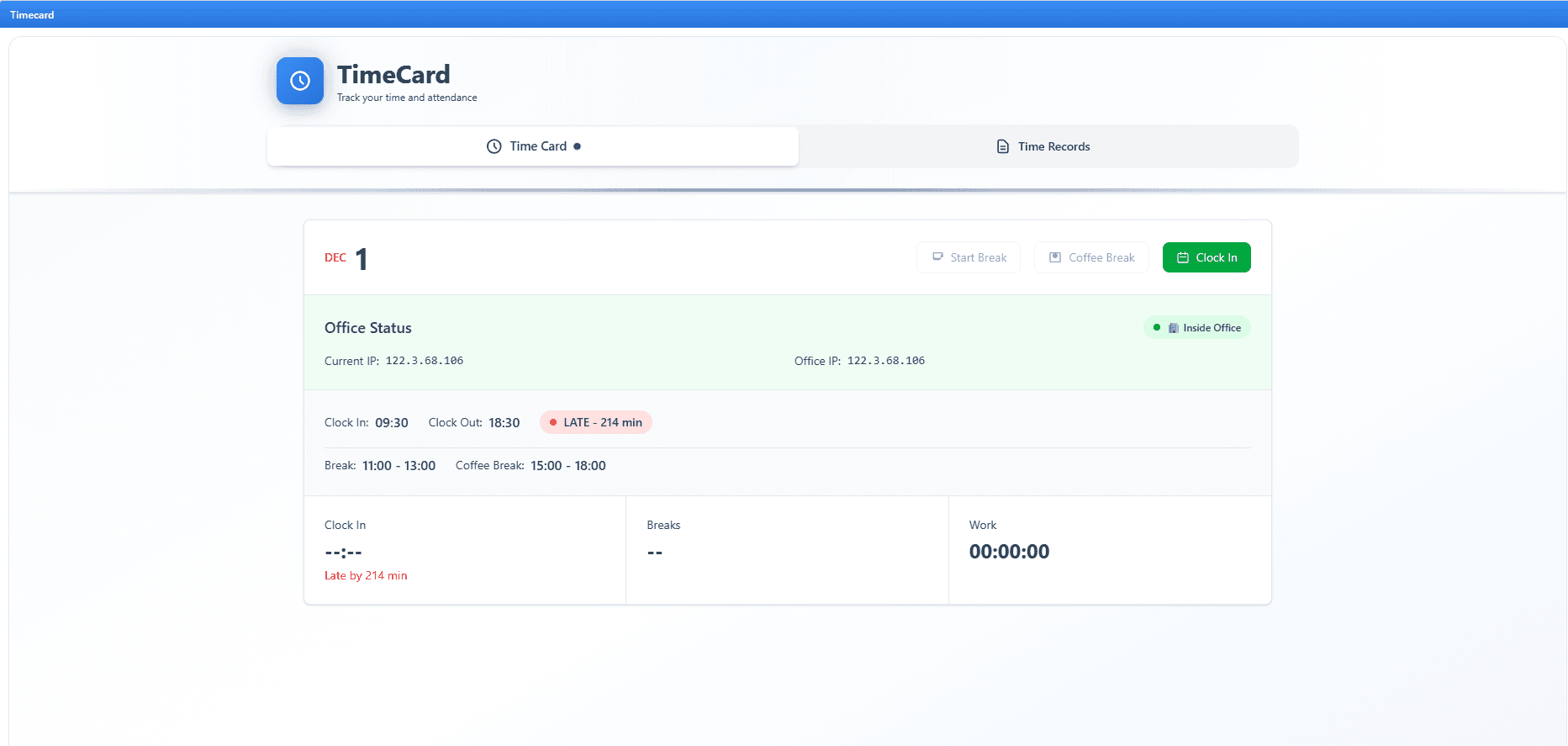Click the calendar icon on Clock In
Screen dimensions: 1568x746
pyautogui.click(x=1183, y=257)
